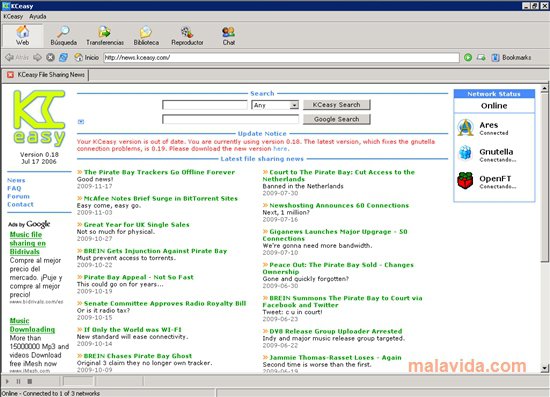Click the browser stop loading icon
The height and width of the screenshot is (397, 550).
pyautogui.click(x=51, y=57)
